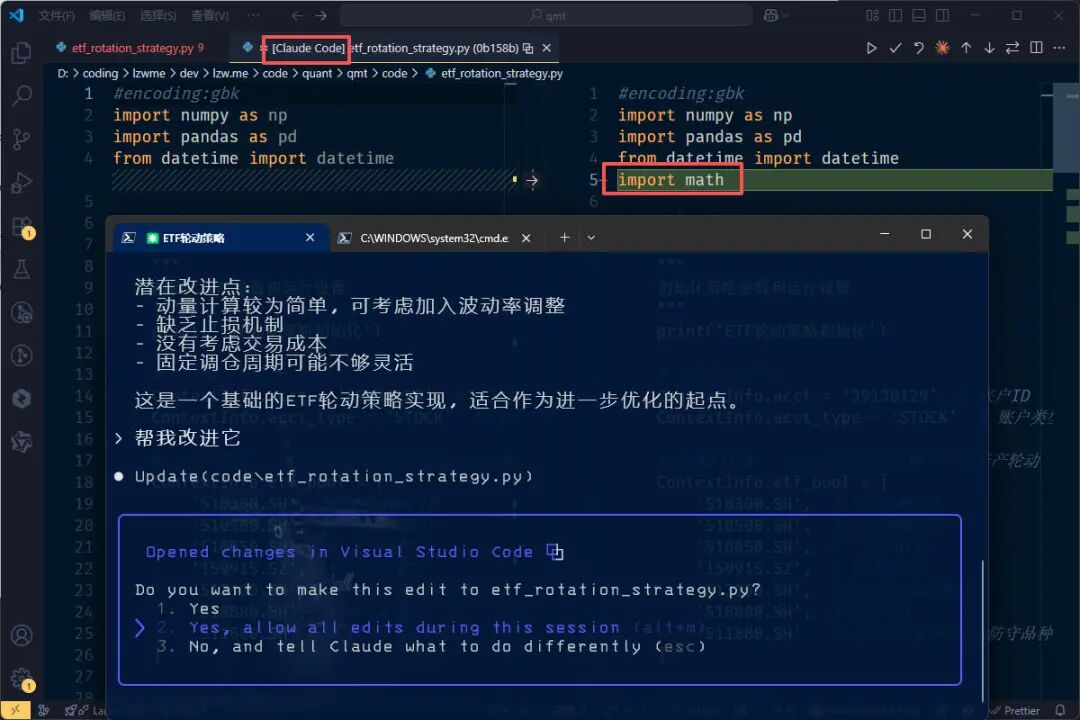
Task: Toggle the bottom panel layout icon
Action: (919, 15)
